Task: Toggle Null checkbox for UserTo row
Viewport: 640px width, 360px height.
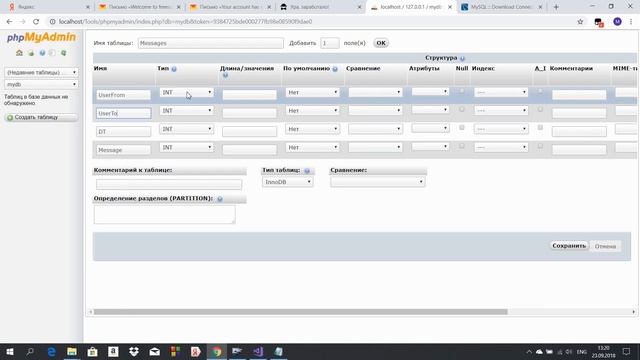Action: click(462, 109)
